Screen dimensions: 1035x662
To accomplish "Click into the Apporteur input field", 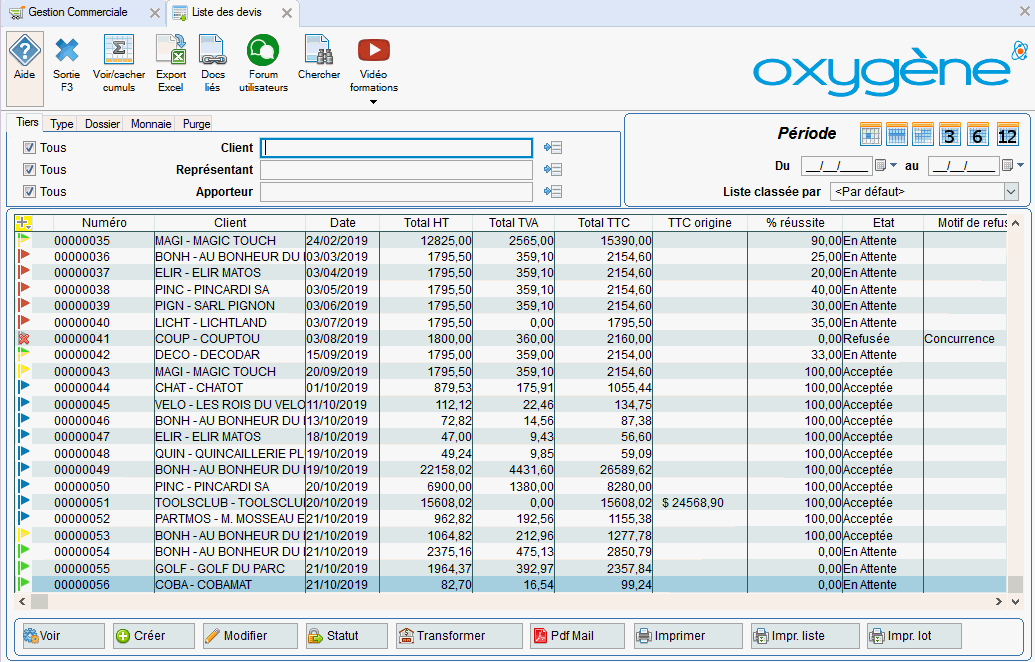I will coord(396,191).
